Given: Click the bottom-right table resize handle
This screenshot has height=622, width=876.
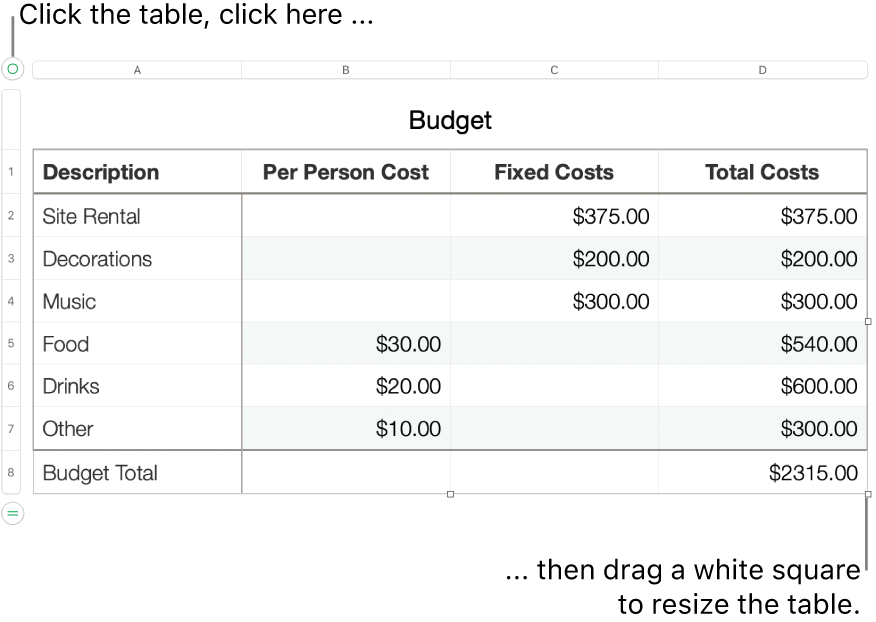Looking at the screenshot, I should click(868, 494).
